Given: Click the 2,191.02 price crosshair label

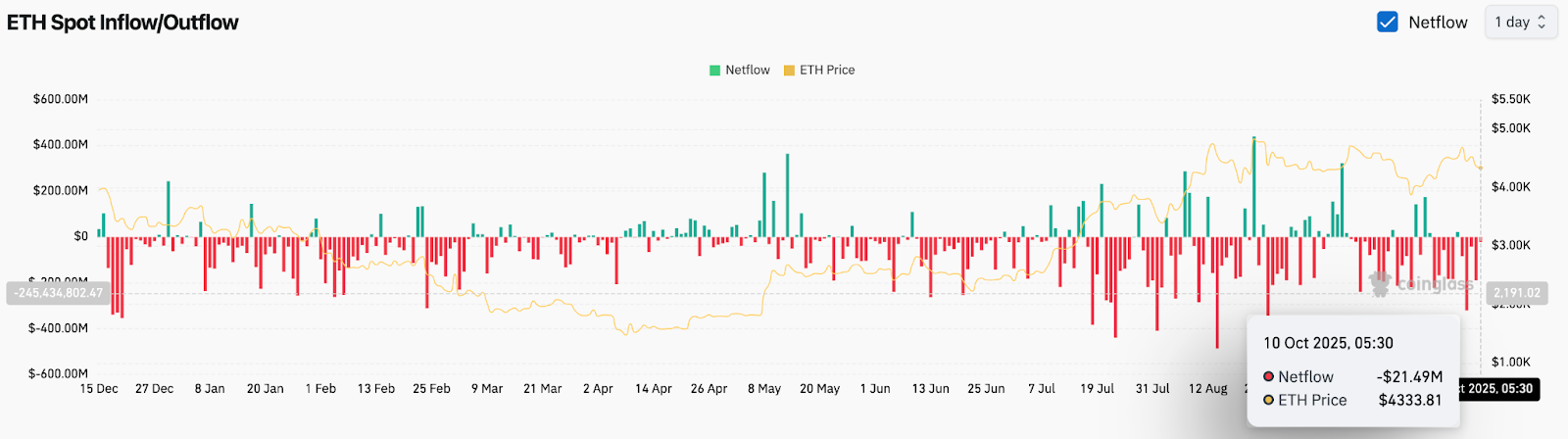Looking at the screenshot, I should 1517,293.
